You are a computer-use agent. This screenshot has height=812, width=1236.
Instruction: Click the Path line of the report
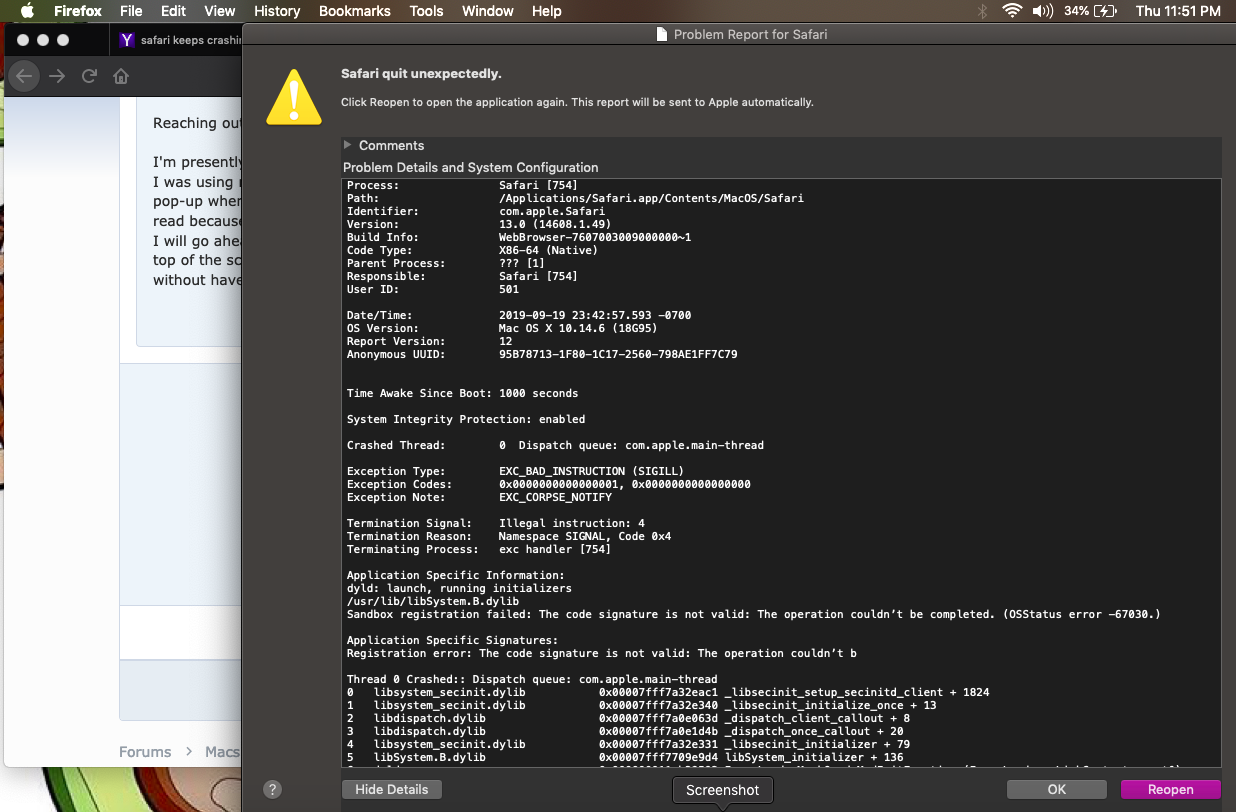tap(575, 198)
